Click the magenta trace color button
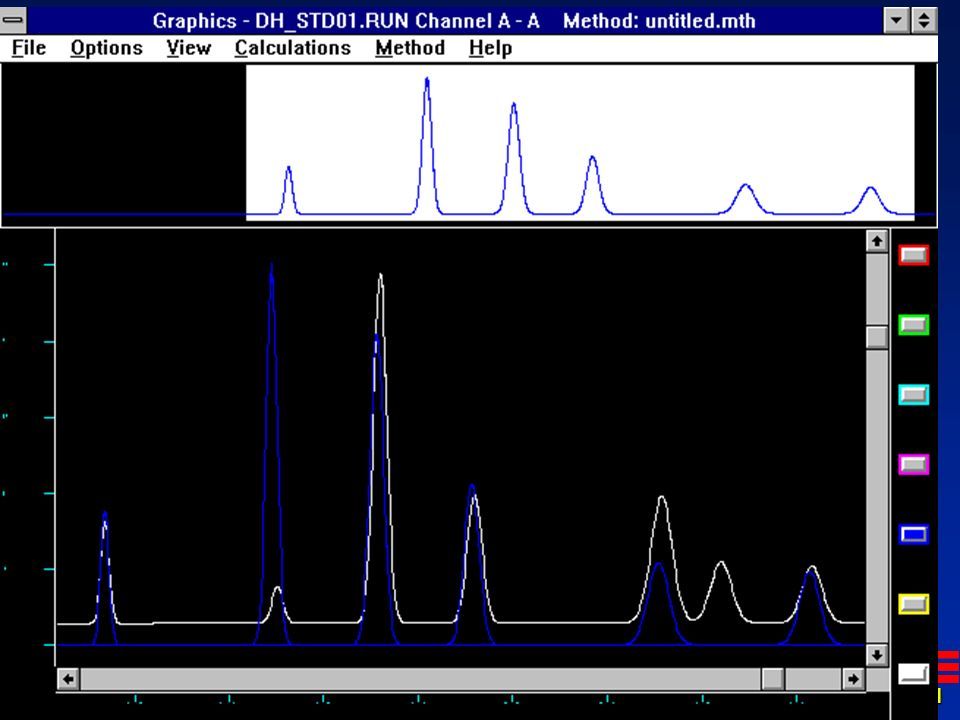960x720 pixels. pyautogui.click(x=913, y=464)
